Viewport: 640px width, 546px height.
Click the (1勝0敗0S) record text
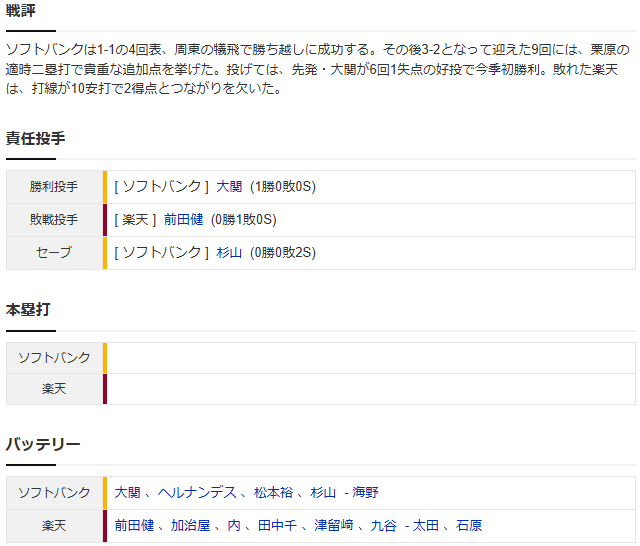coord(283,186)
